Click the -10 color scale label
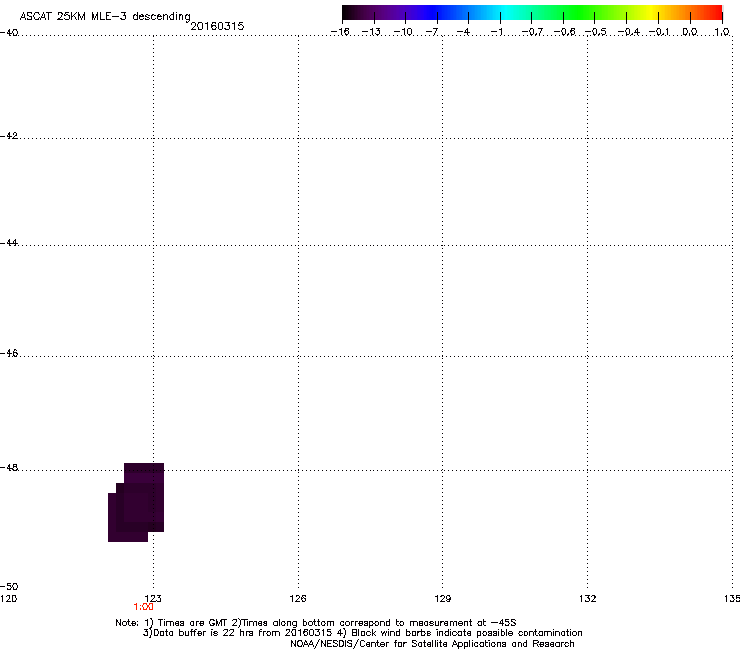 (403, 32)
